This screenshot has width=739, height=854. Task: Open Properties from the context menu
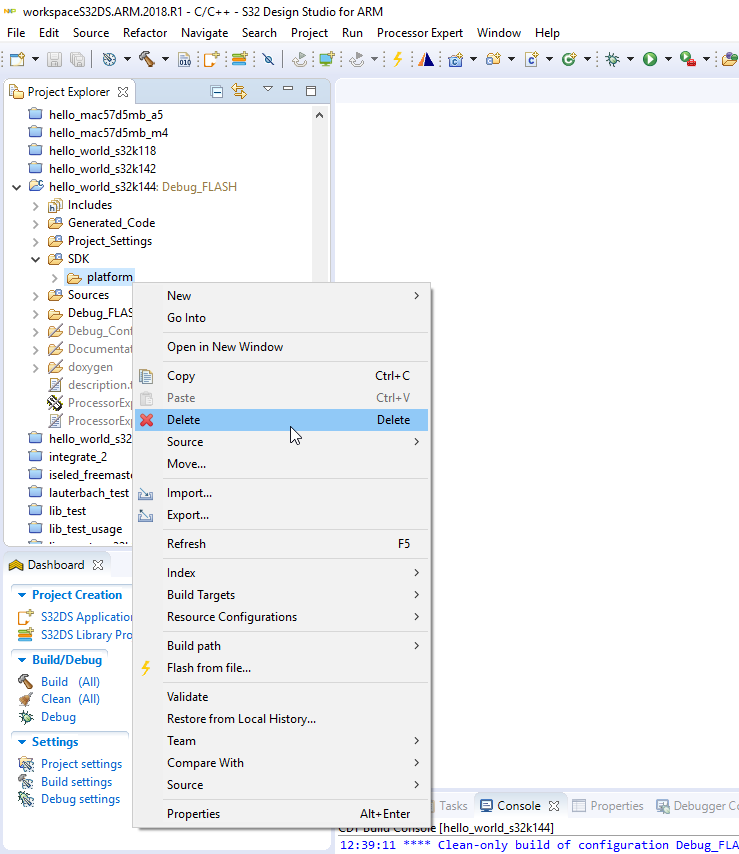[282, 814]
